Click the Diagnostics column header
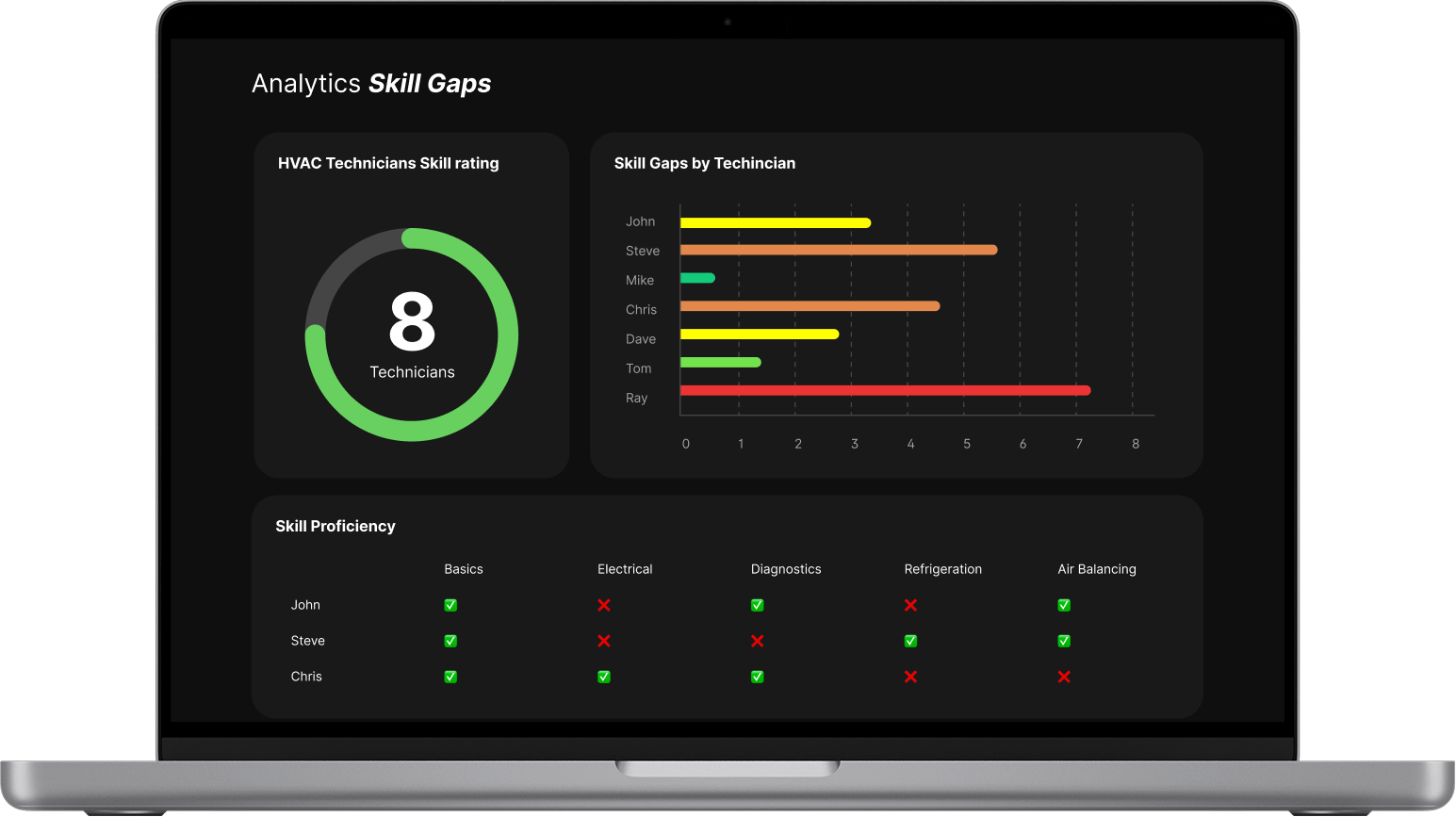 tap(786, 569)
